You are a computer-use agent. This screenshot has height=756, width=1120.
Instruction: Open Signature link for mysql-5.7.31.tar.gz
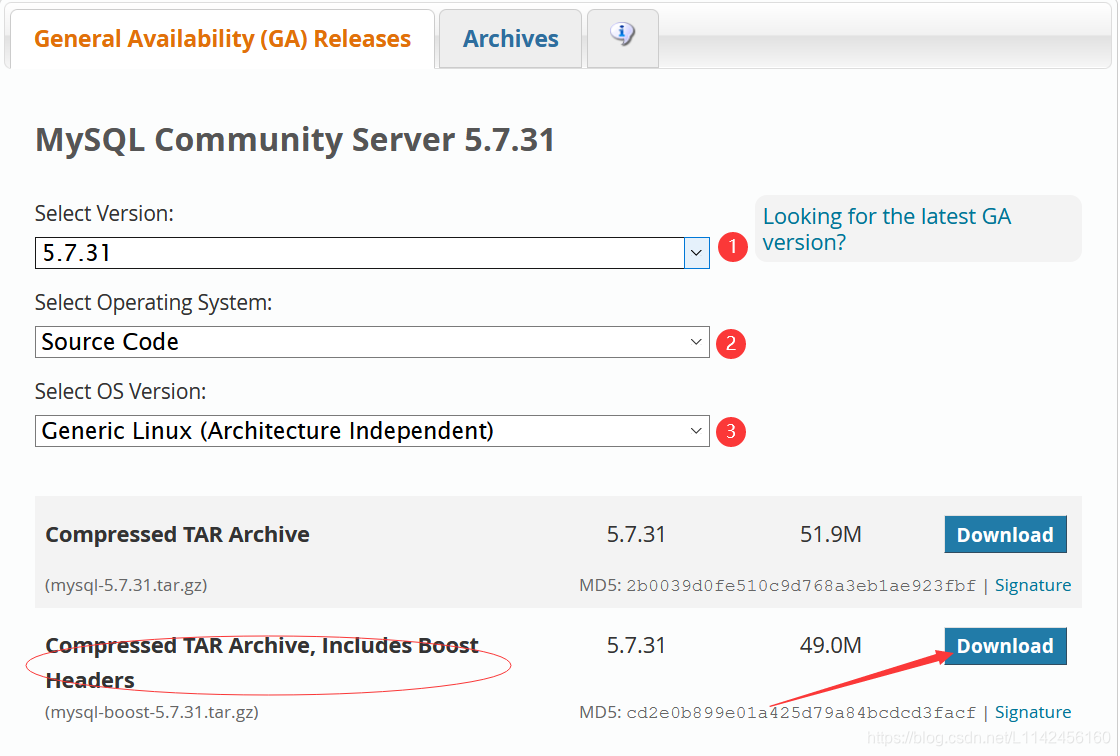pyautogui.click(x=1033, y=585)
